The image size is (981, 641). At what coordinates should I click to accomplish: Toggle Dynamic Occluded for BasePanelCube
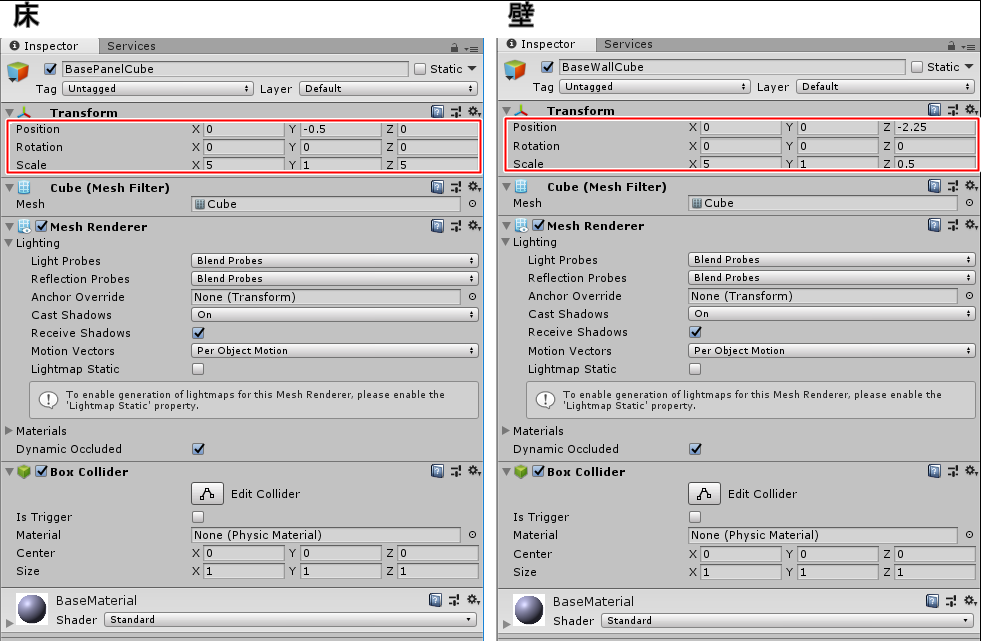(198, 448)
